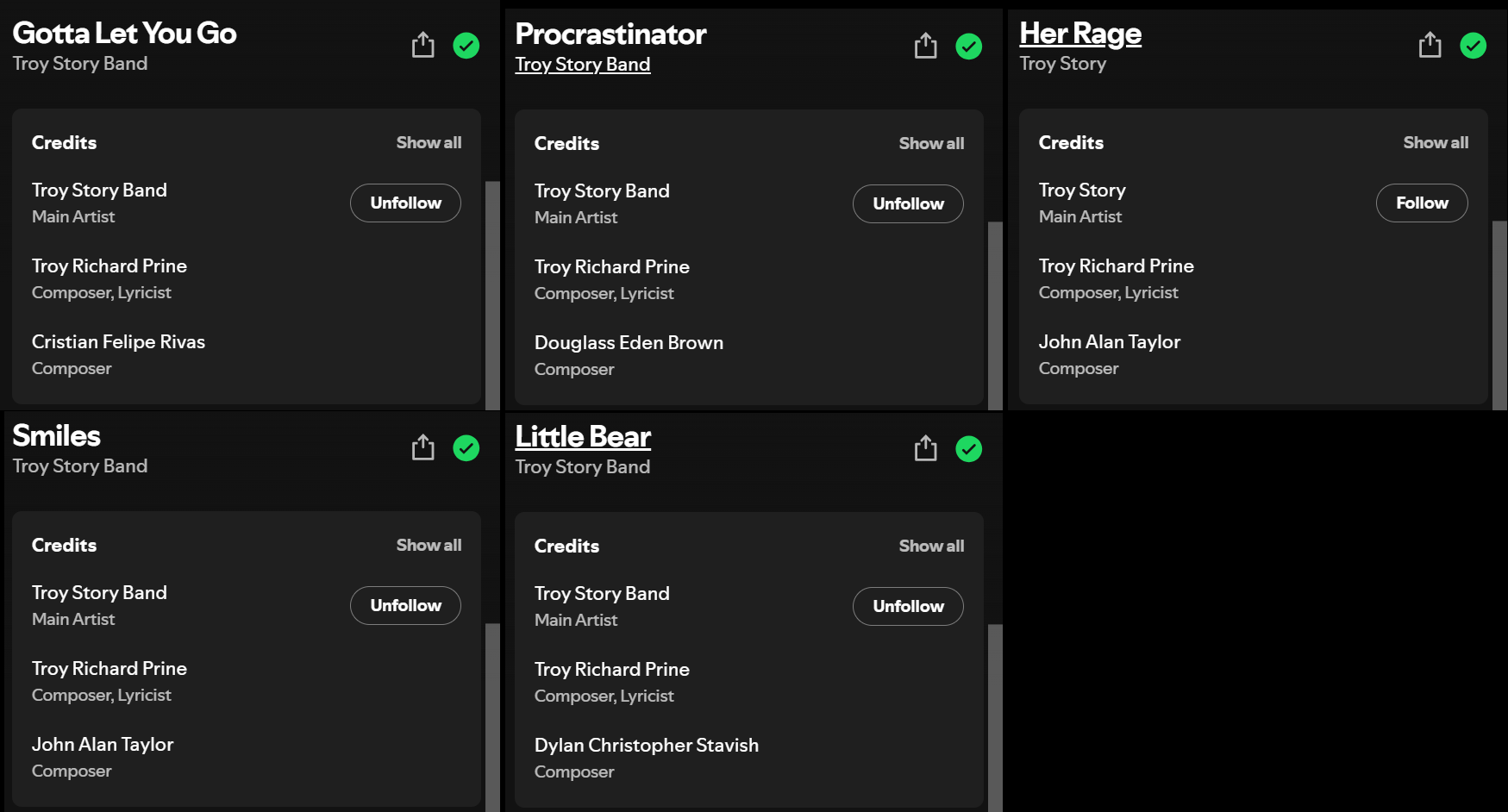Expand full credits for Her Rage

pos(1435,143)
